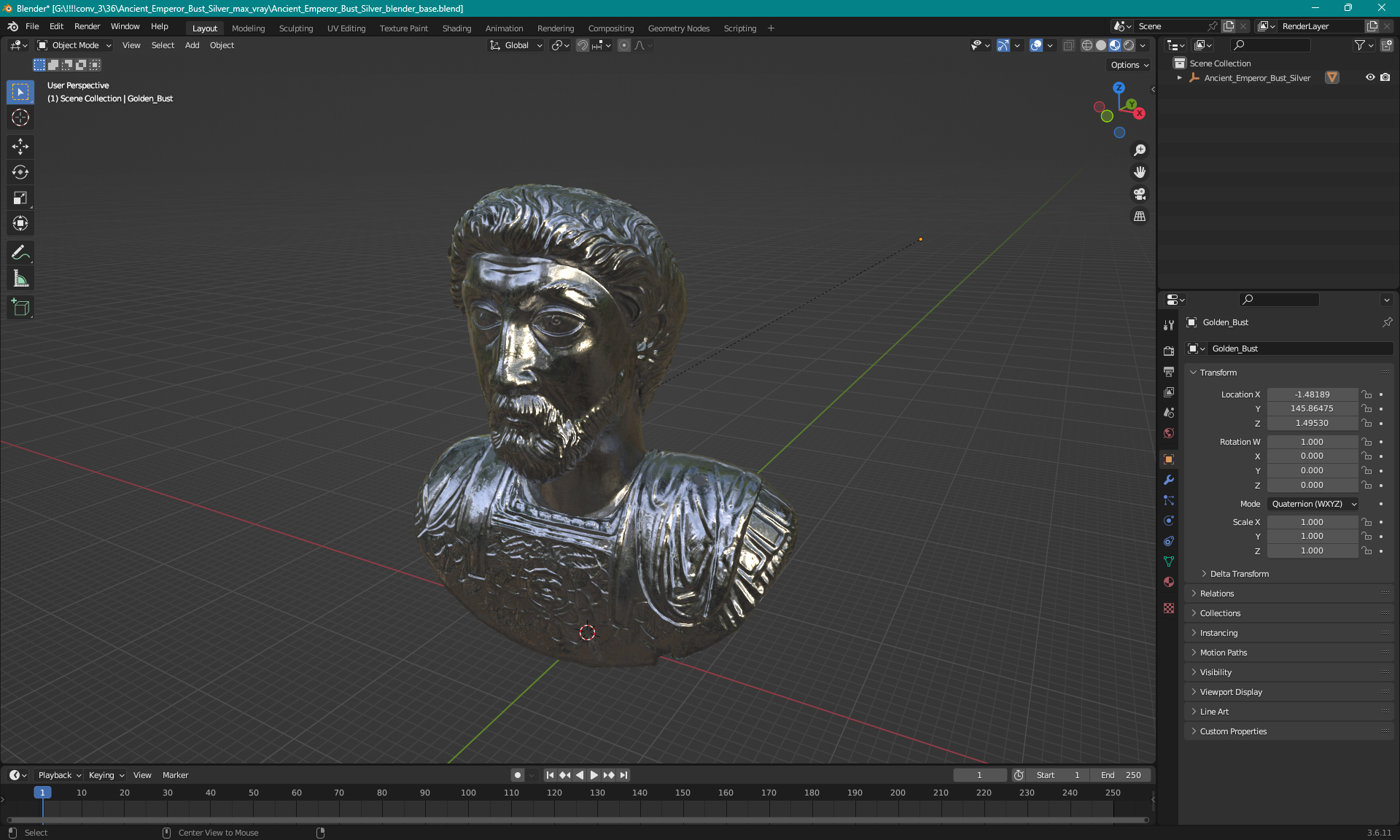Drag the timeline frame 1 marker

42,792
